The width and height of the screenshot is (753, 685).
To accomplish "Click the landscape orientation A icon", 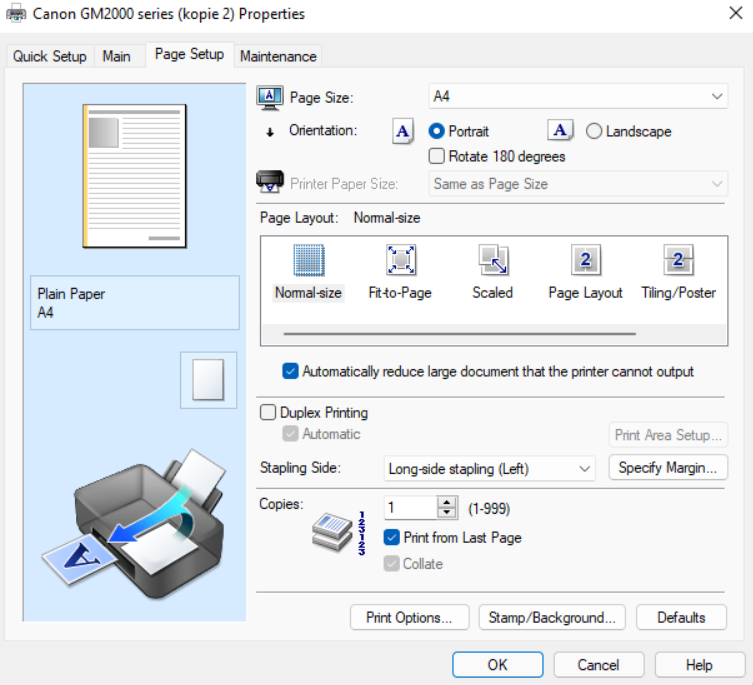I will [x=560, y=130].
